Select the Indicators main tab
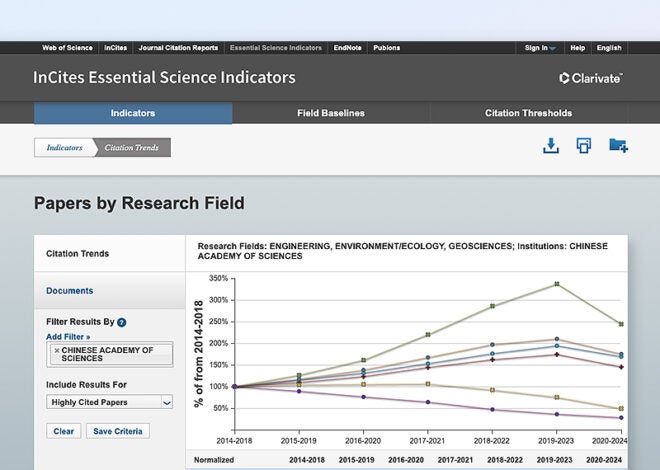Image resolution: width=660 pixels, height=470 pixels. pyautogui.click(x=133, y=113)
